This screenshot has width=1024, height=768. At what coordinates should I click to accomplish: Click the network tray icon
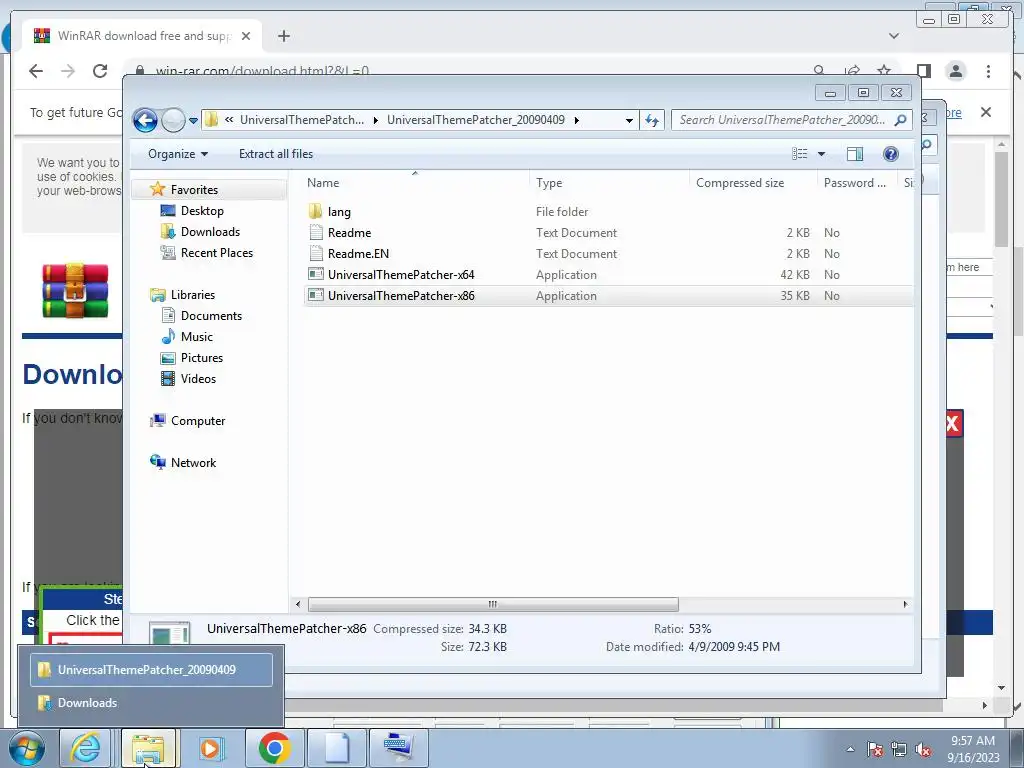click(x=899, y=750)
